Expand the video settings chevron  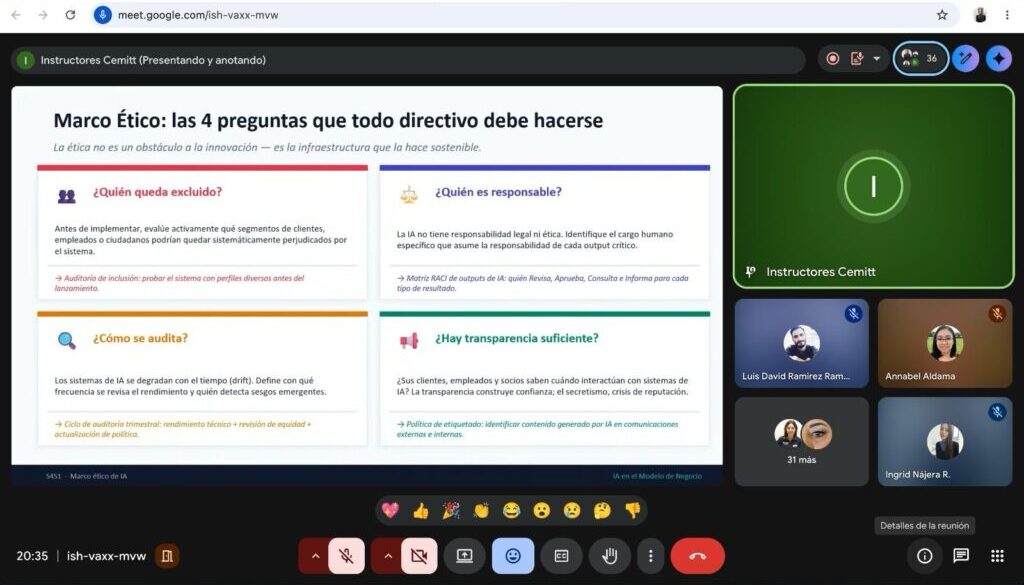387,556
